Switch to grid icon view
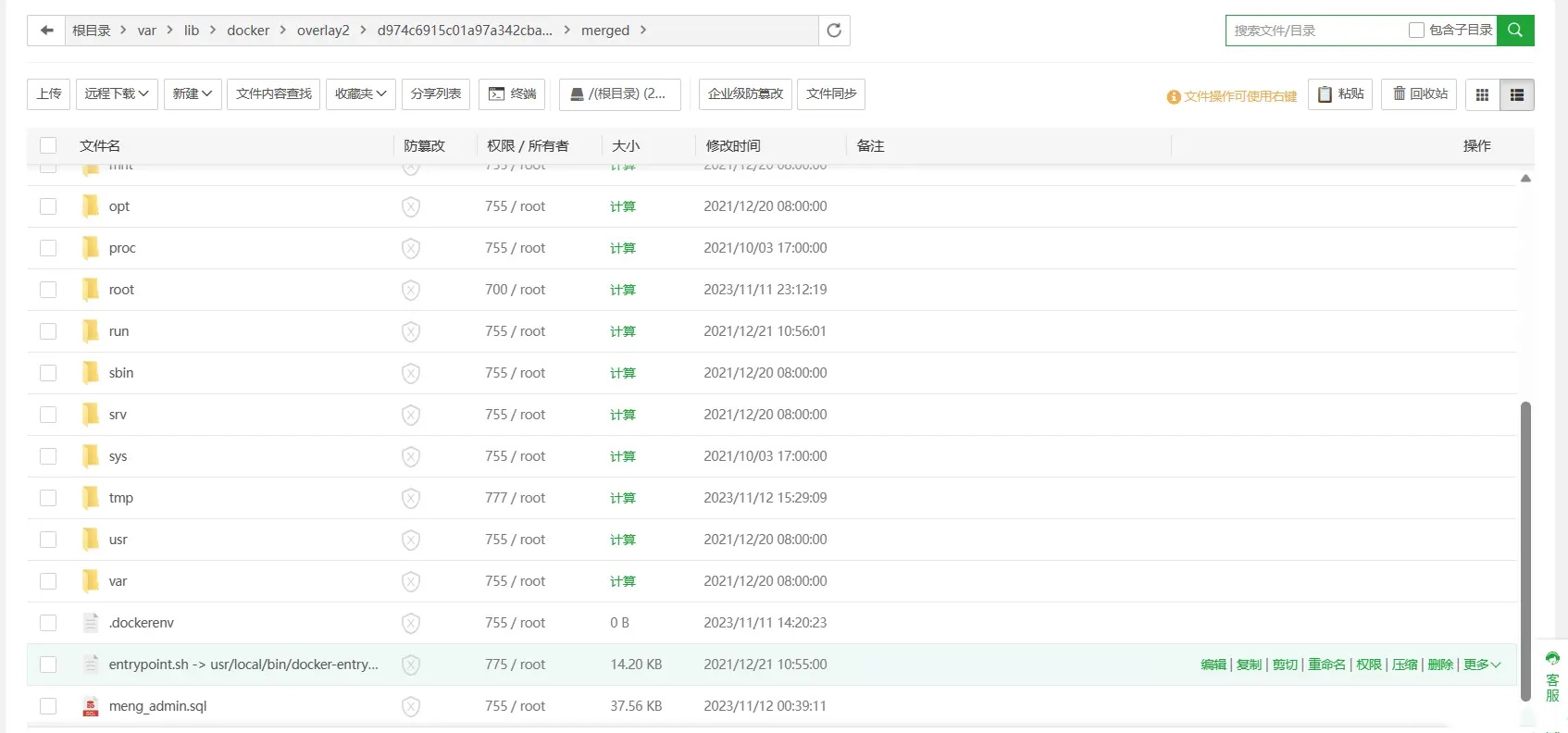Image resolution: width=1568 pixels, height=733 pixels. pyautogui.click(x=1482, y=94)
